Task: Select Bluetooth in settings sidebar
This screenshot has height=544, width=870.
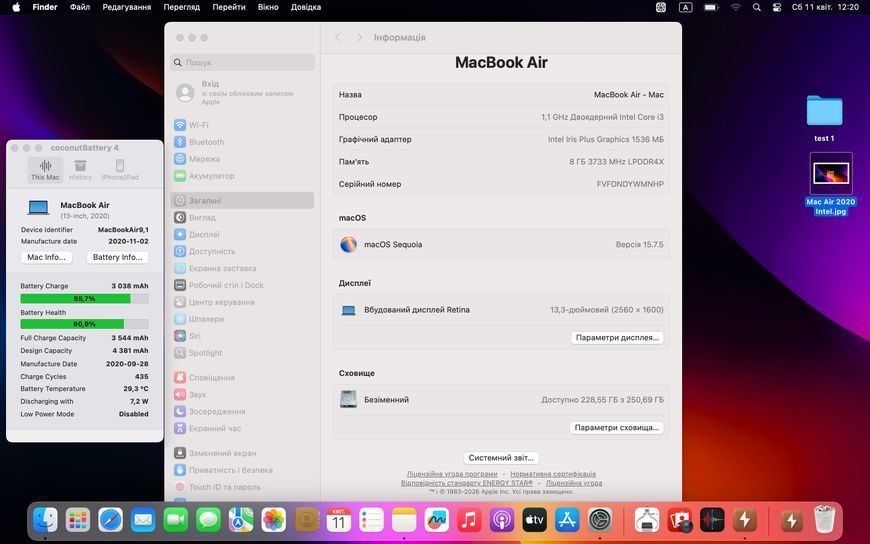Action: (242, 142)
